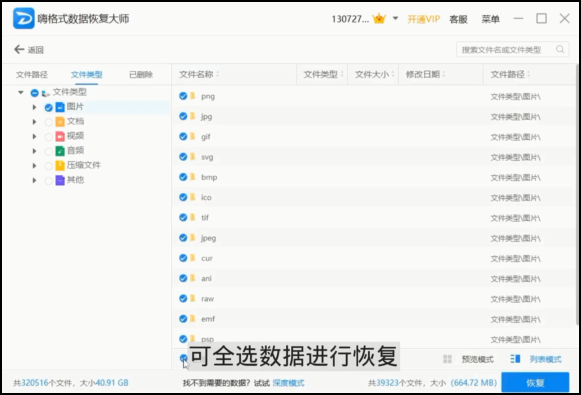The width and height of the screenshot is (581, 395).
Task: Select the 'psp' folder name
Action: (x=208, y=339)
